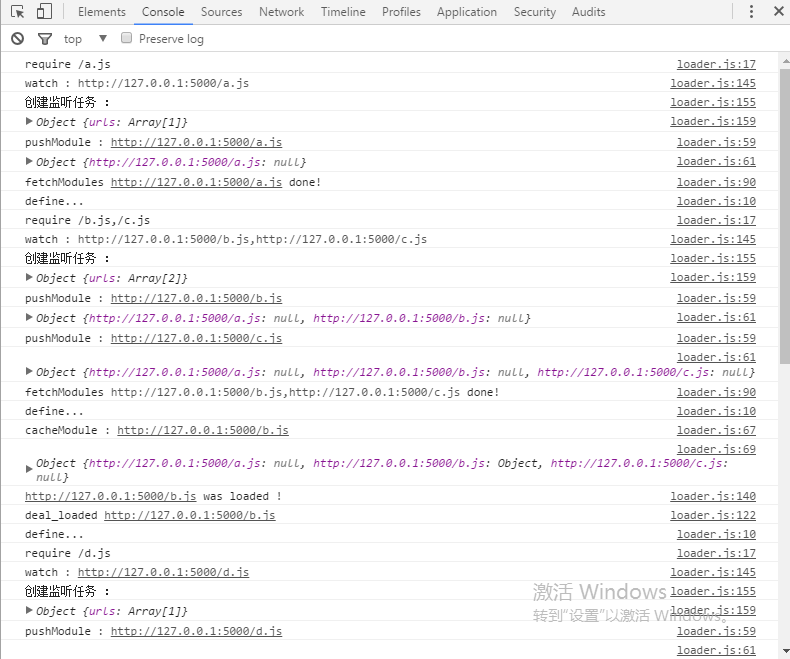Viewport: 790px width, 659px height.
Task: Expand Object where b.js is Object
Action: (x=29, y=470)
